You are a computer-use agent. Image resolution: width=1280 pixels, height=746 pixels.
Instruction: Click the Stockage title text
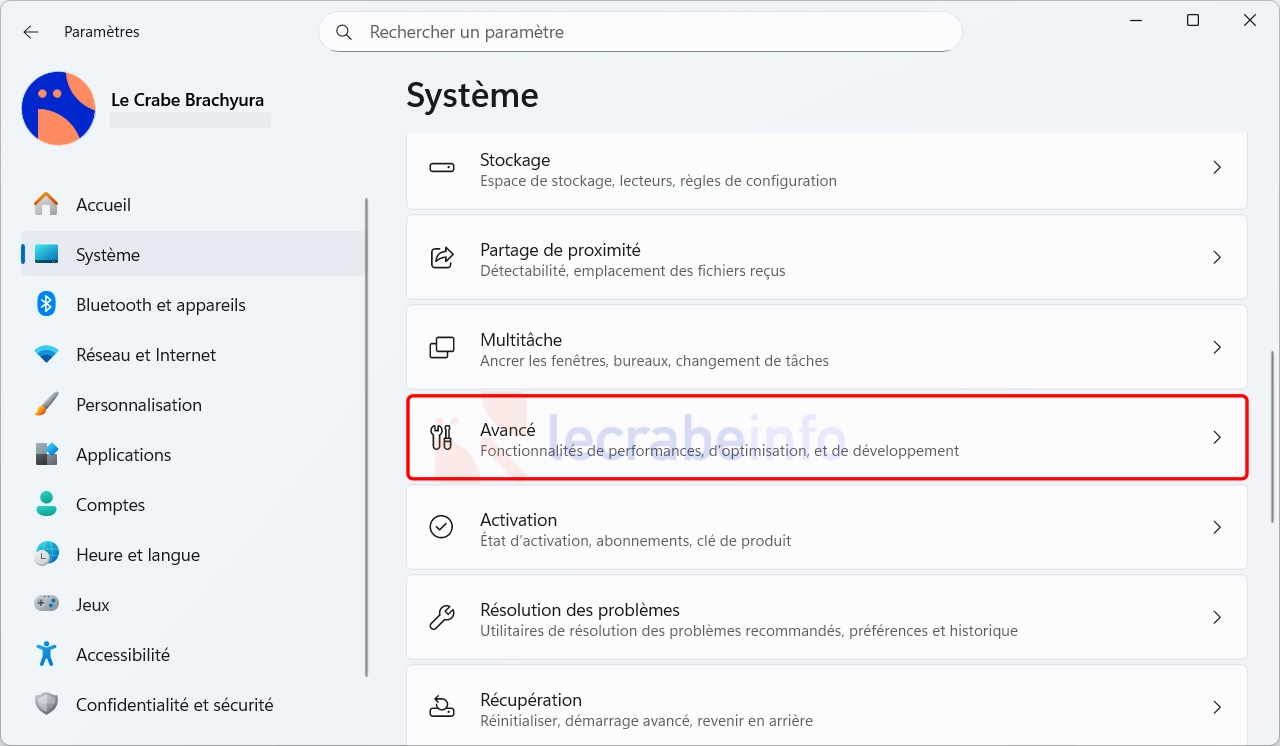coord(515,160)
